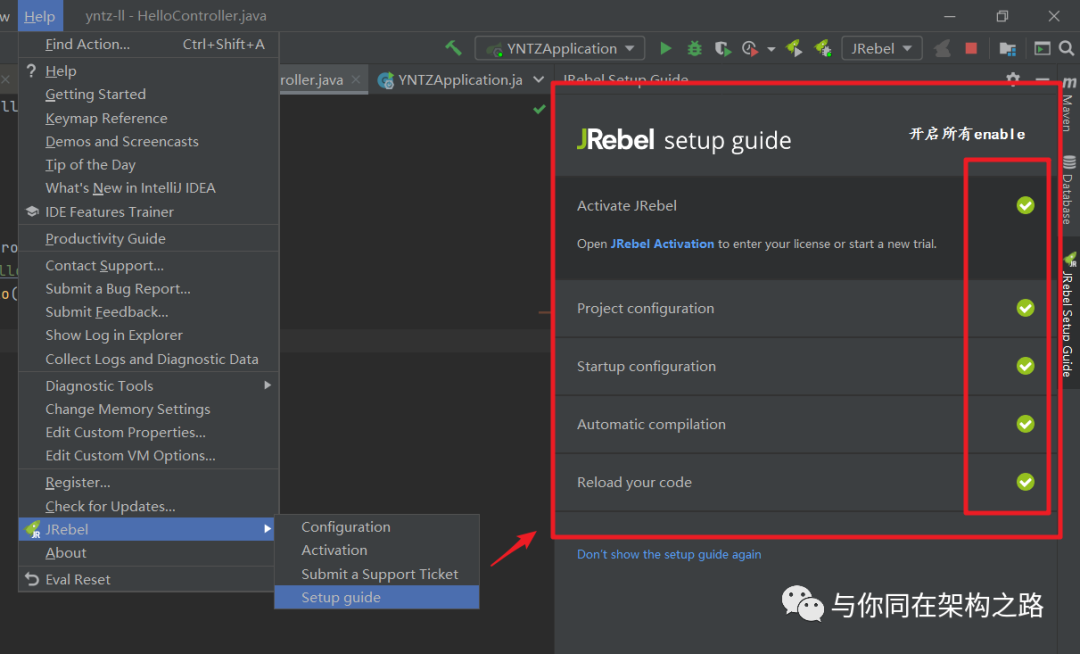This screenshot has width=1080, height=654.
Task: Expand dropdown arrow beside Profile icon
Action: click(x=771, y=50)
